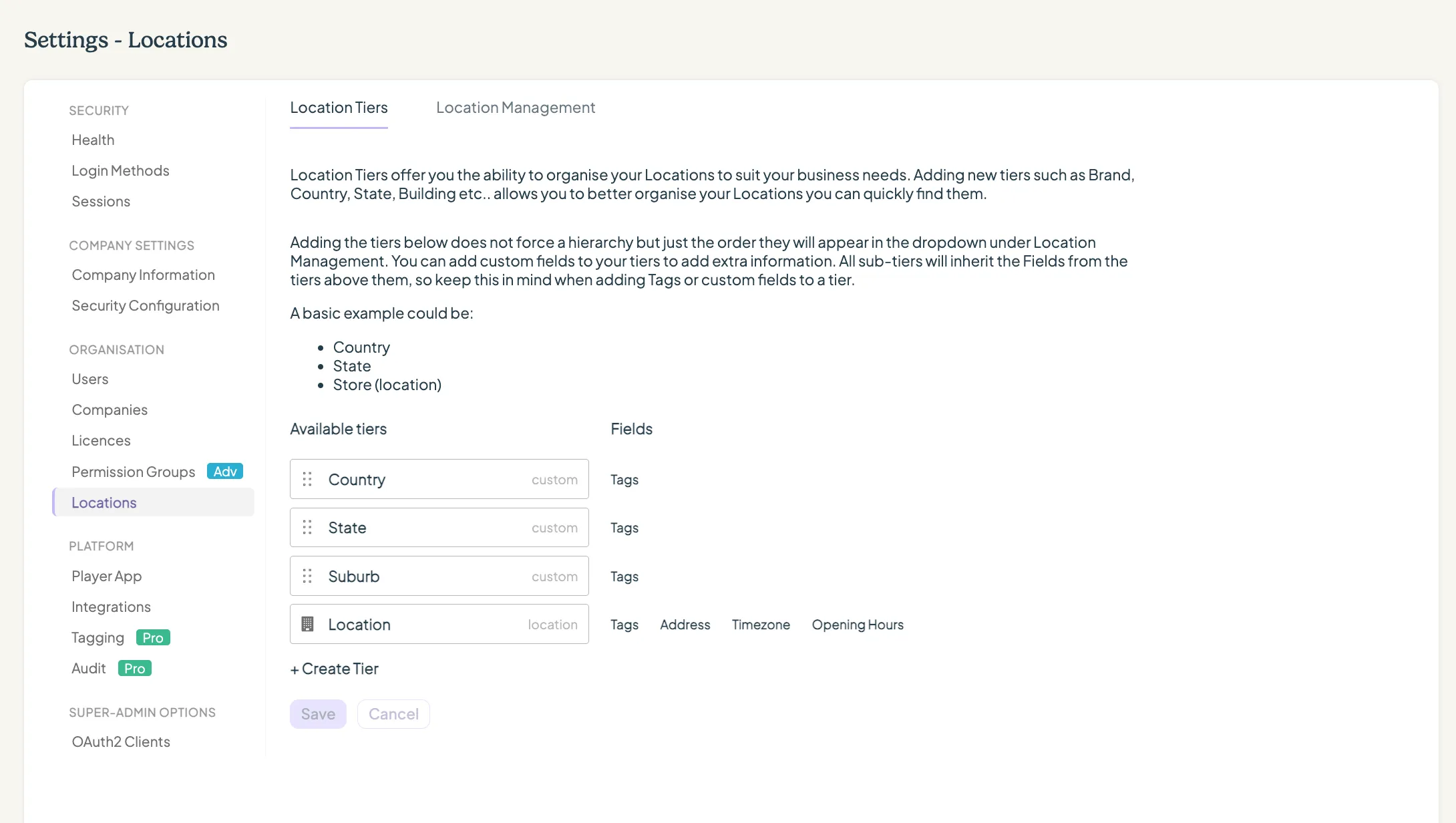This screenshot has height=823, width=1456.
Task: Click the Adv badge beside Permission Groups
Action: [x=225, y=472]
